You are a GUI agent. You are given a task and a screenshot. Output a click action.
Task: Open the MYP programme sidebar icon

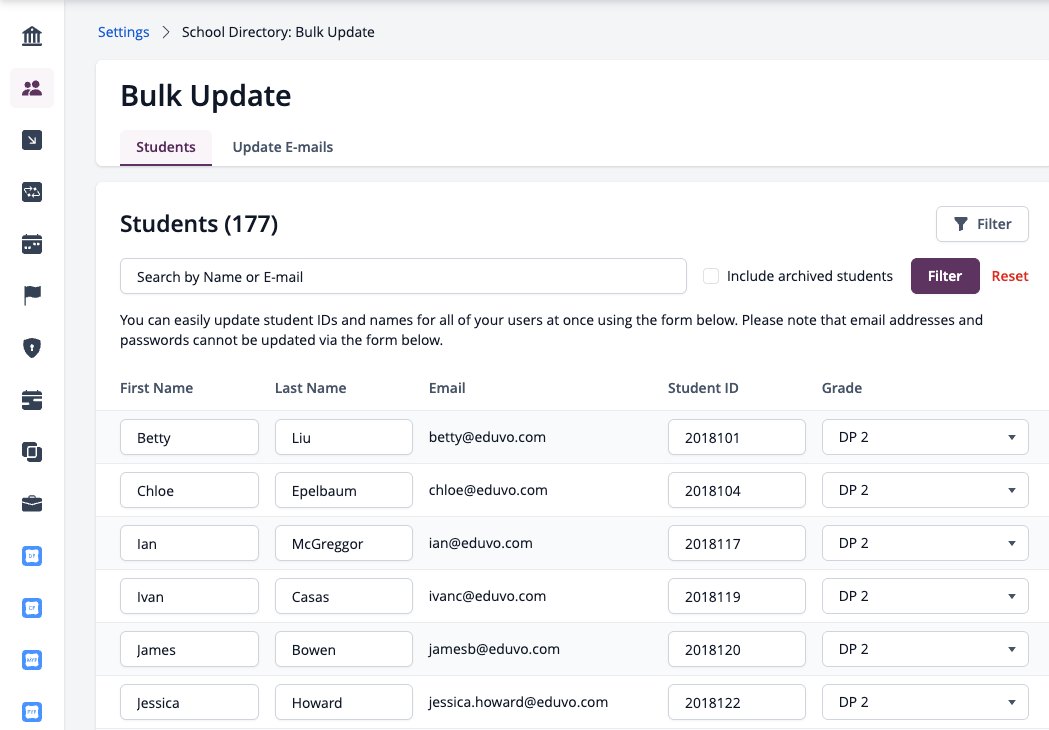[x=31, y=660]
